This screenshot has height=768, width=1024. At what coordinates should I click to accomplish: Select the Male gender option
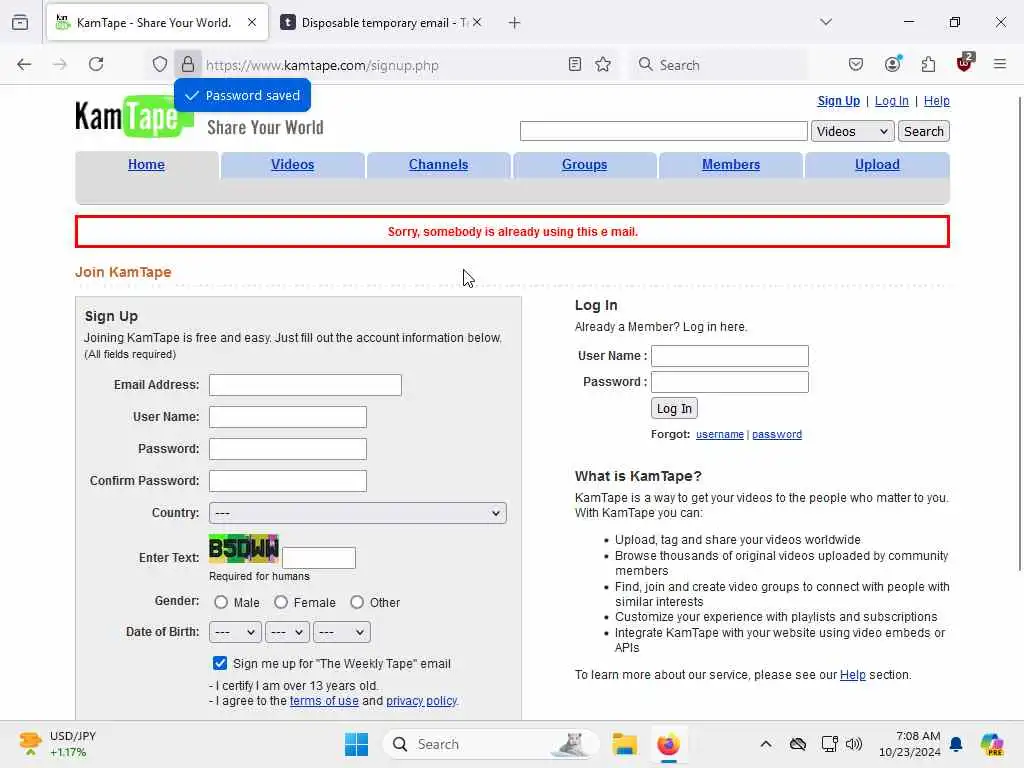221,602
